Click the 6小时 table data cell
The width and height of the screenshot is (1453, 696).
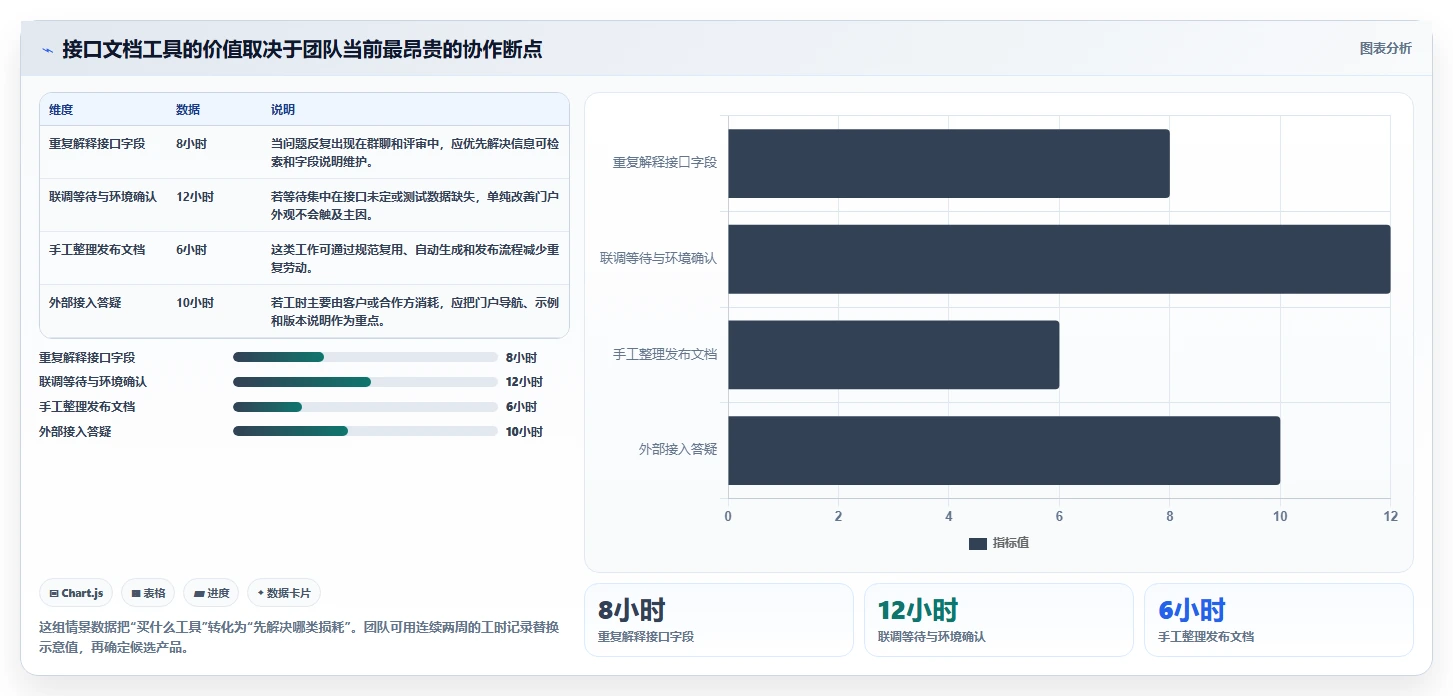click(x=191, y=249)
